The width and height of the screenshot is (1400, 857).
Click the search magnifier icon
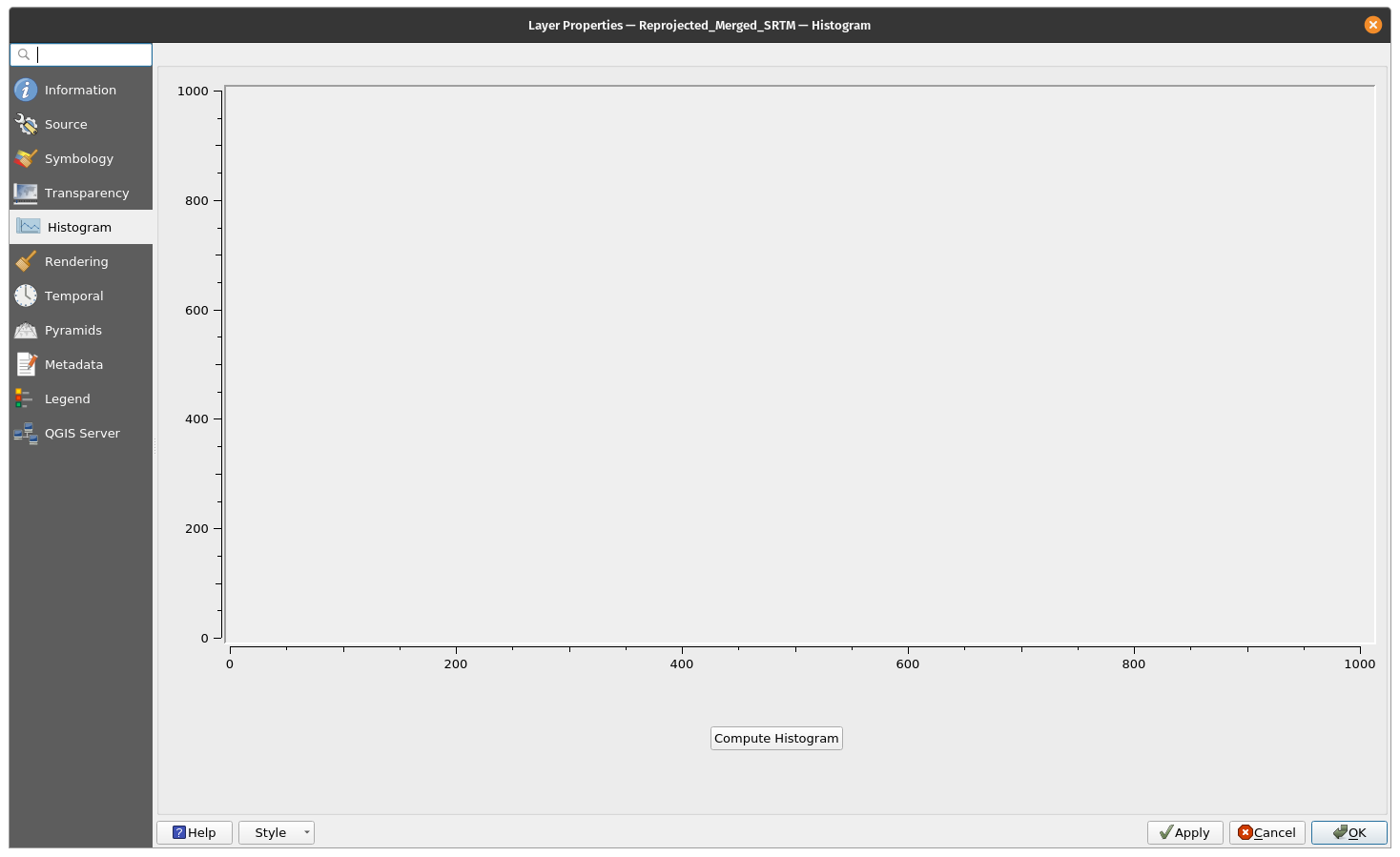point(23,54)
